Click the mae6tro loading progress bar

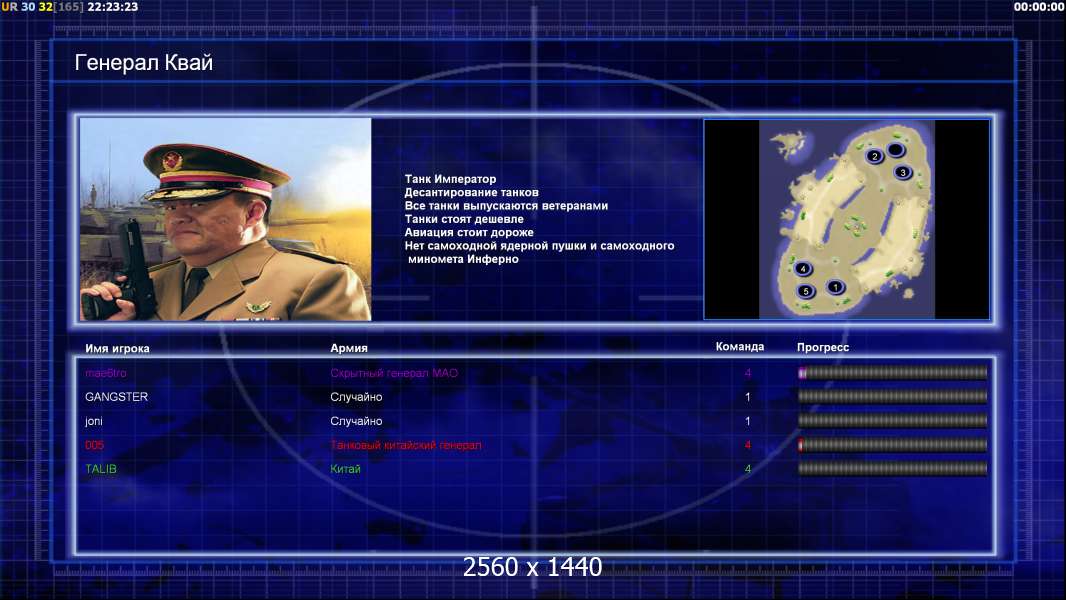[x=893, y=372]
